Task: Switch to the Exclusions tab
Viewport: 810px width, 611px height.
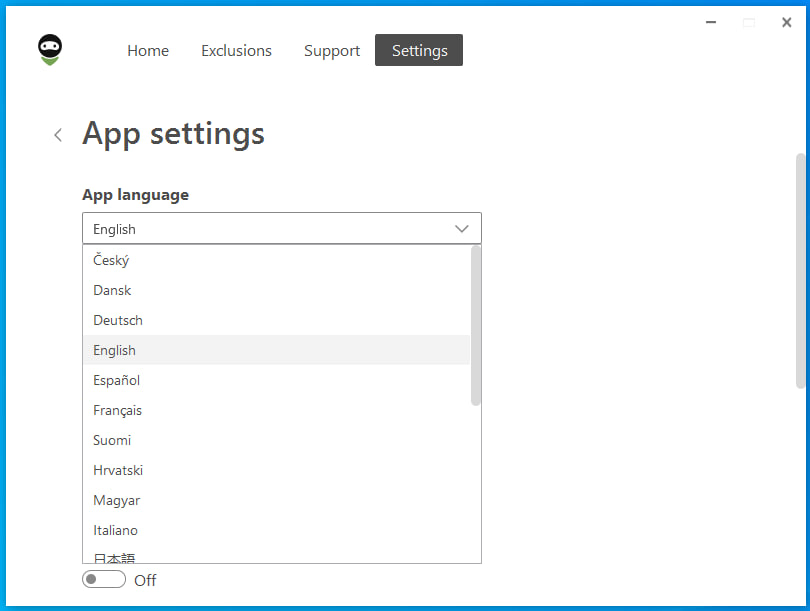Action: pyautogui.click(x=236, y=50)
